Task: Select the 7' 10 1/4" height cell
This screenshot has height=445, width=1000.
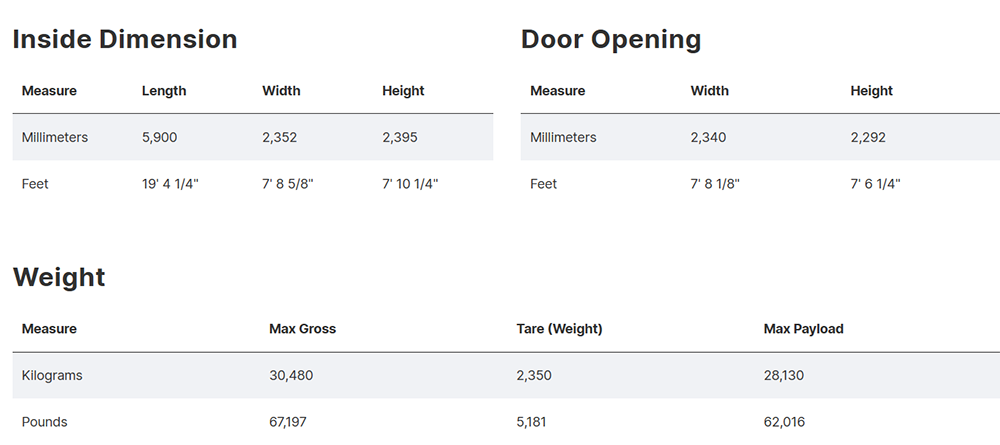Action: pyautogui.click(x=410, y=184)
